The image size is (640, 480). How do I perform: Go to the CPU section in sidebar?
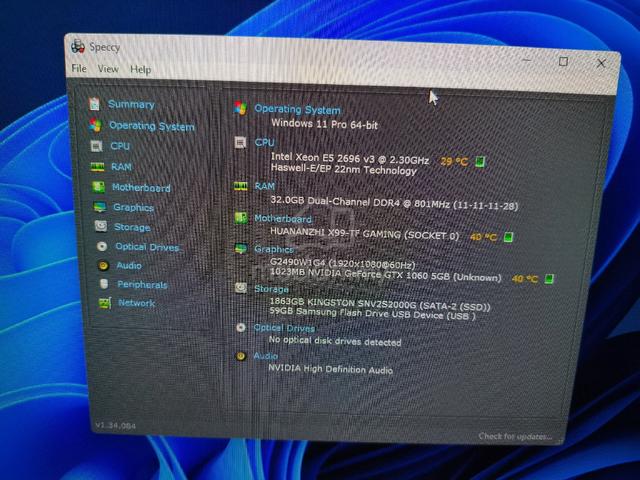coord(120,146)
